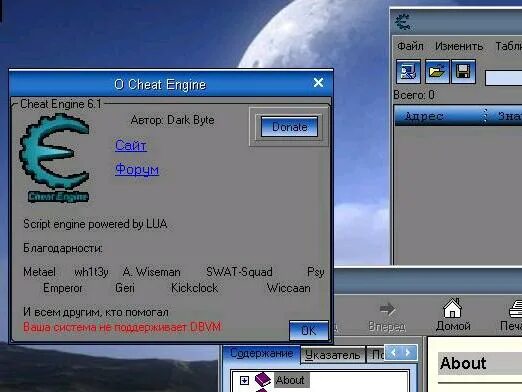Open the Файл menu in main window
Image resolution: width=522 pixels, height=392 pixels.
(x=410, y=46)
